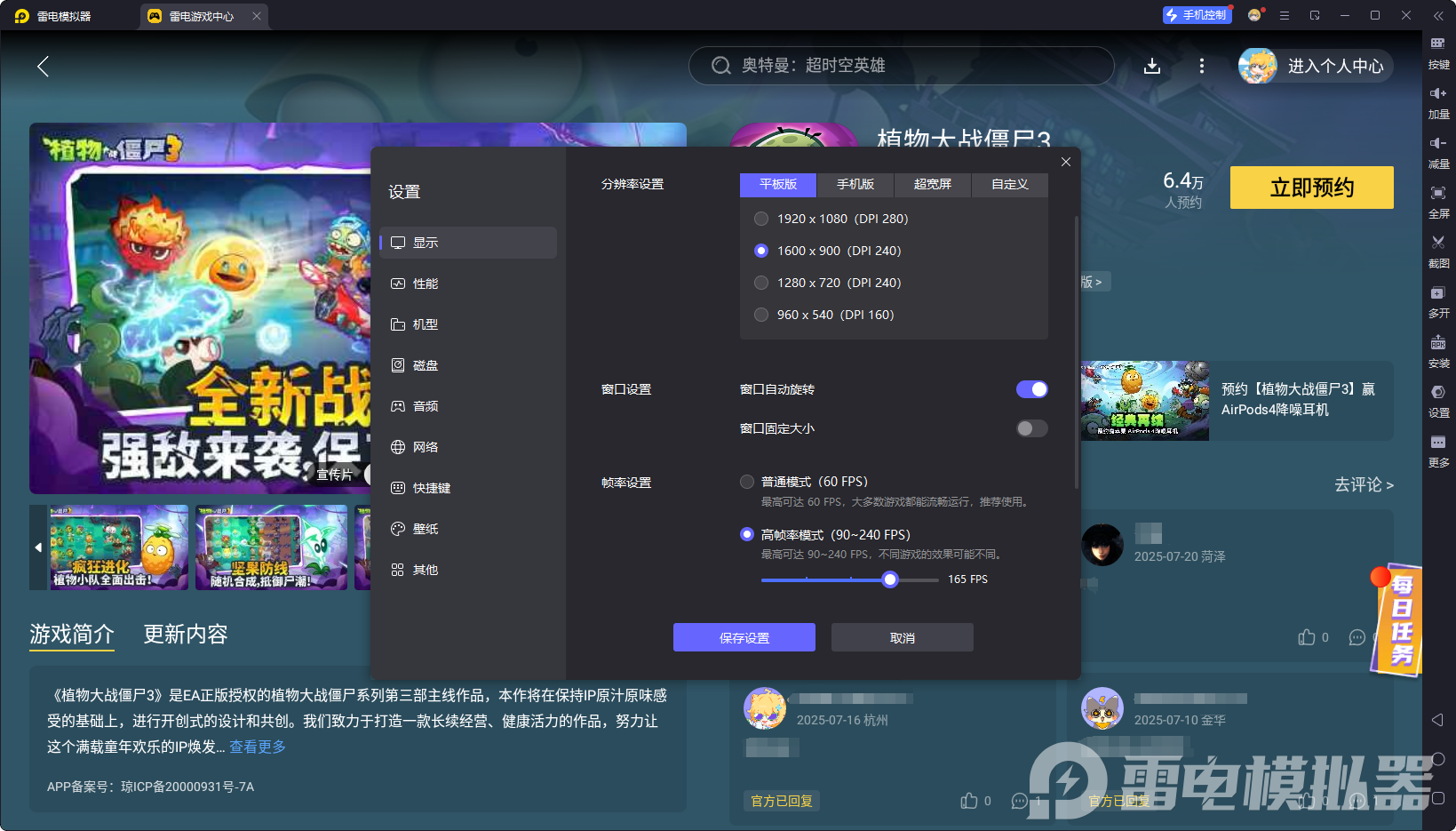
Task: Click the search magnifier icon
Action: tap(720, 66)
